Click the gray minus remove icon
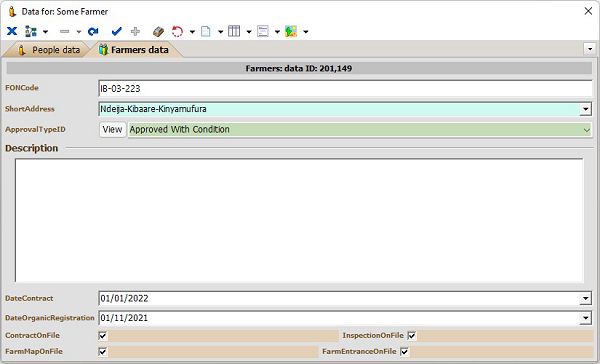 [x=64, y=31]
